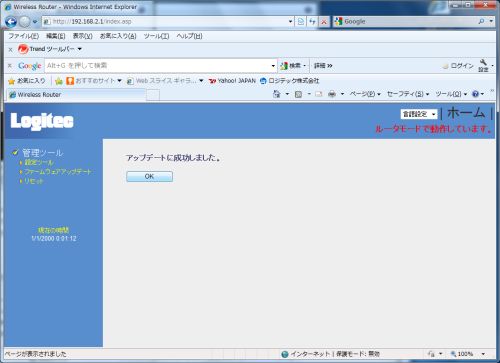Click the red stop loading icon
The height and width of the screenshot is (363, 500).
tap(323, 22)
